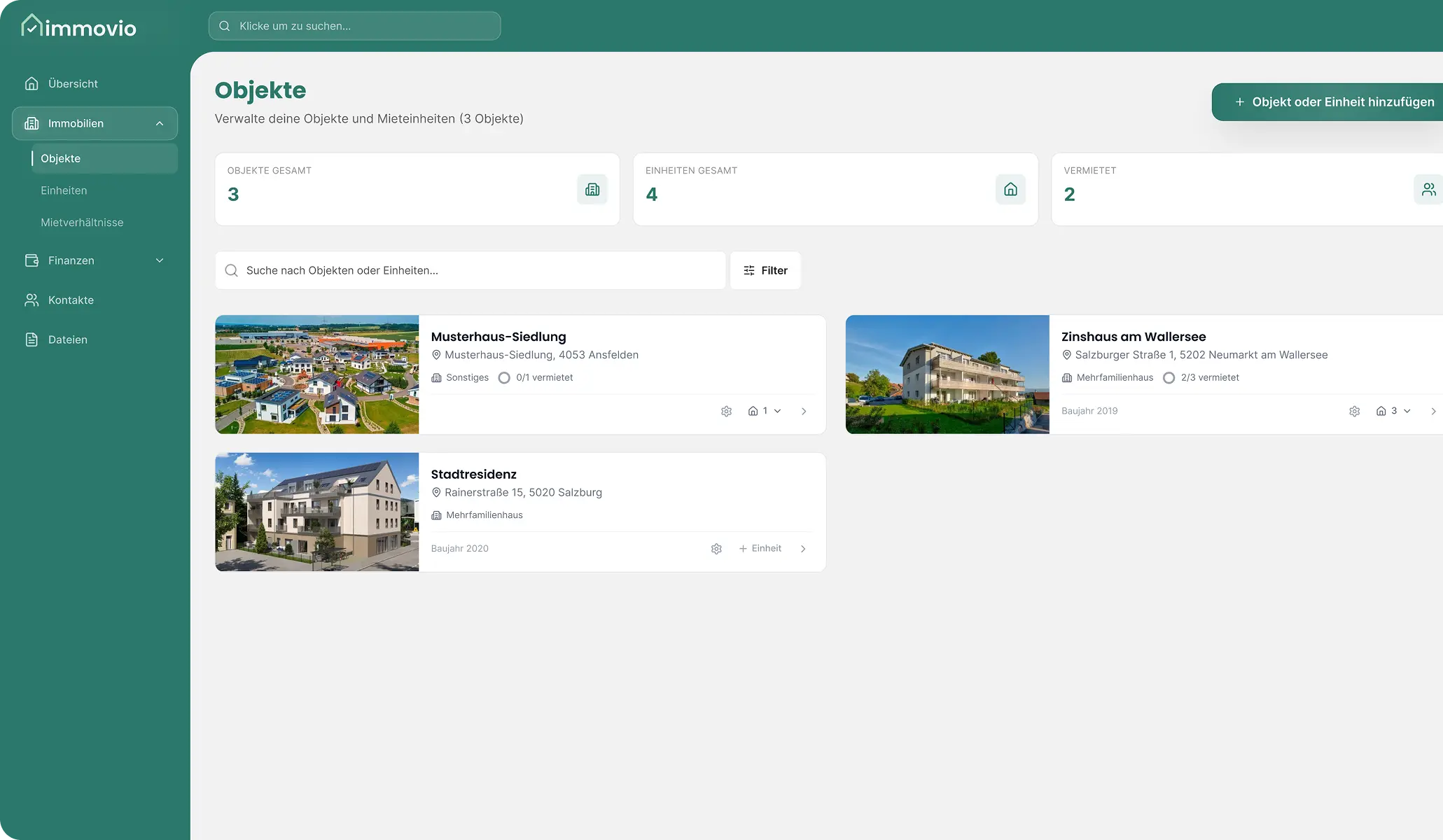
Task: Expand the Finanzen sidebar menu
Action: [x=160, y=260]
